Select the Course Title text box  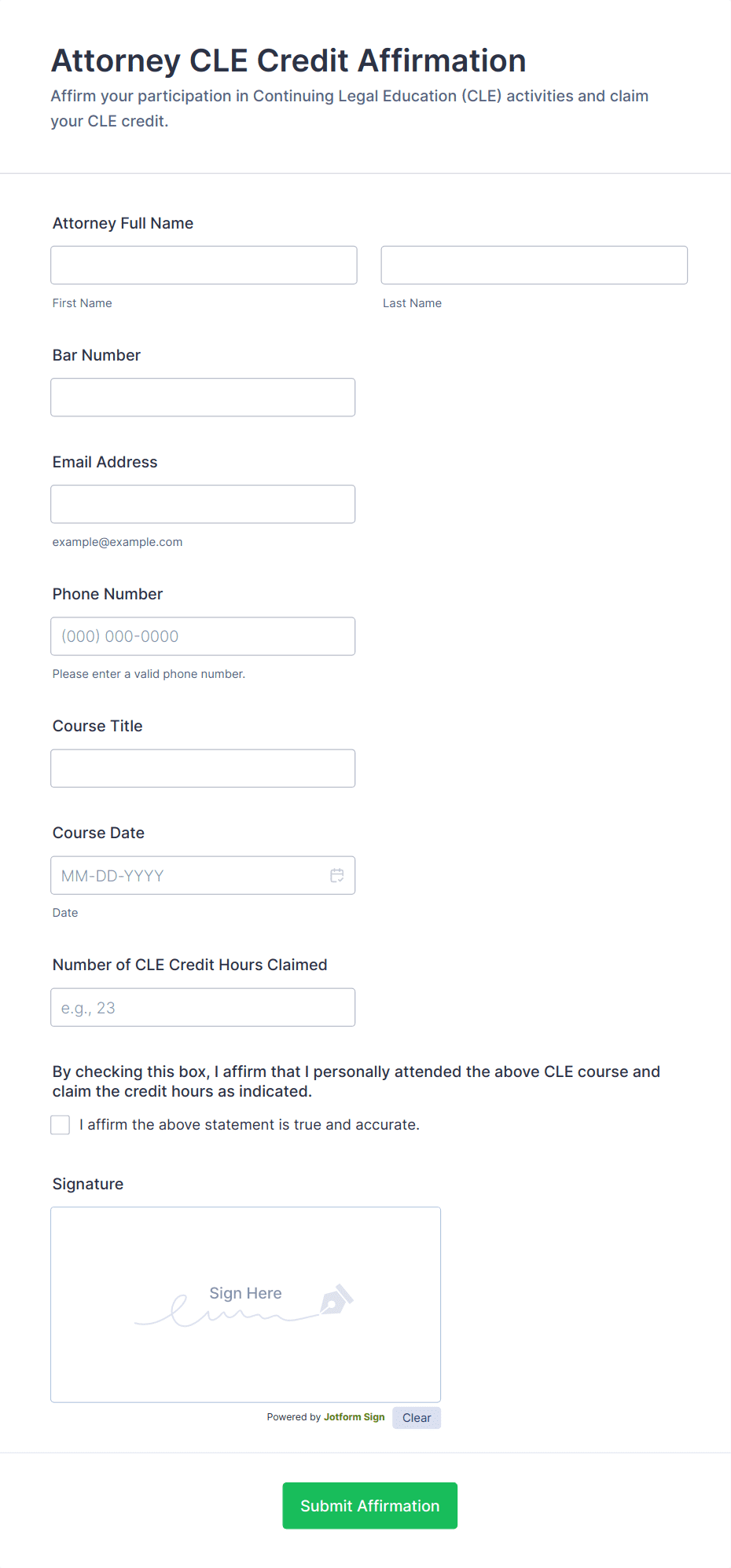tap(203, 768)
